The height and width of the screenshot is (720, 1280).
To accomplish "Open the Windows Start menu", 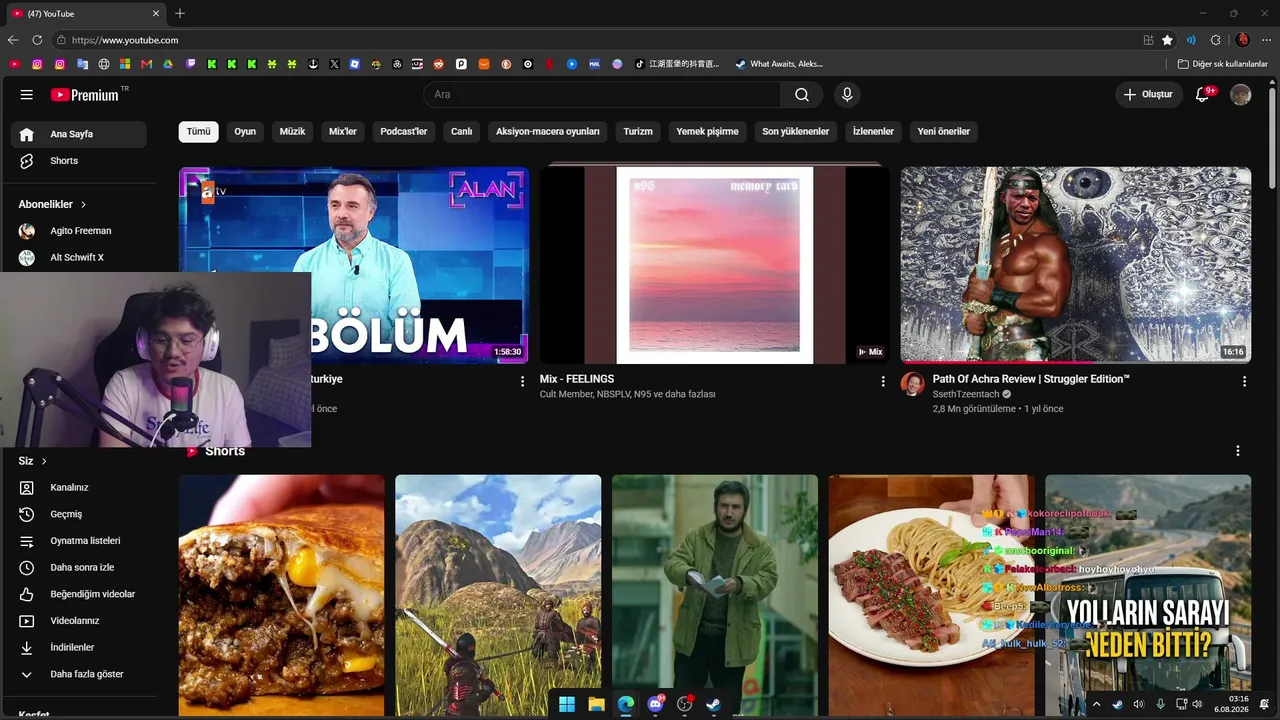I will click(567, 704).
